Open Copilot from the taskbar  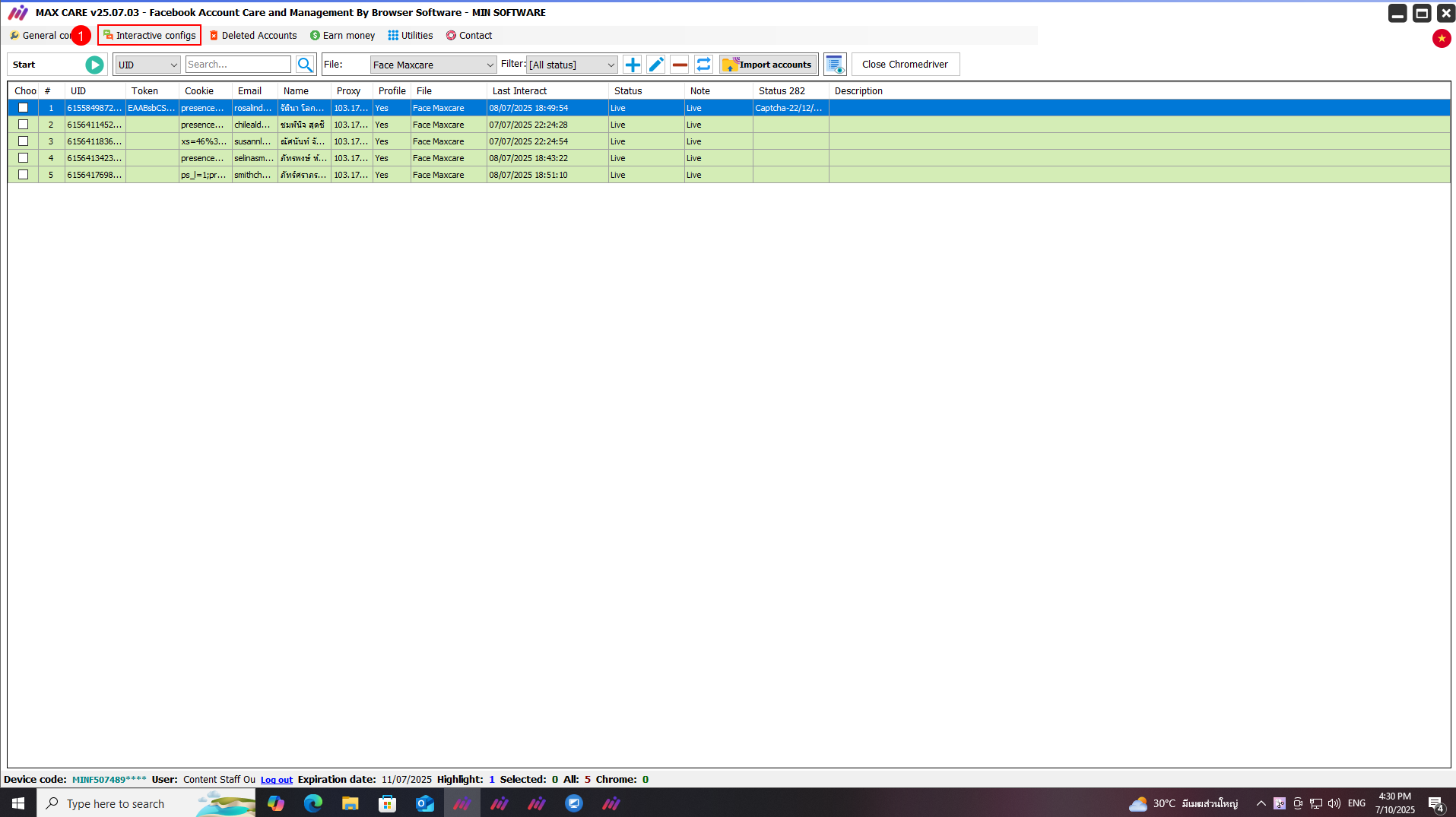[276, 803]
